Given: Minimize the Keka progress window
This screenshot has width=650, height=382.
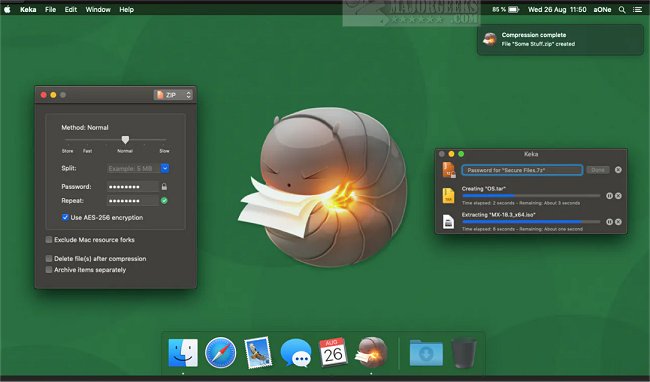Looking at the screenshot, I should [451, 154].
